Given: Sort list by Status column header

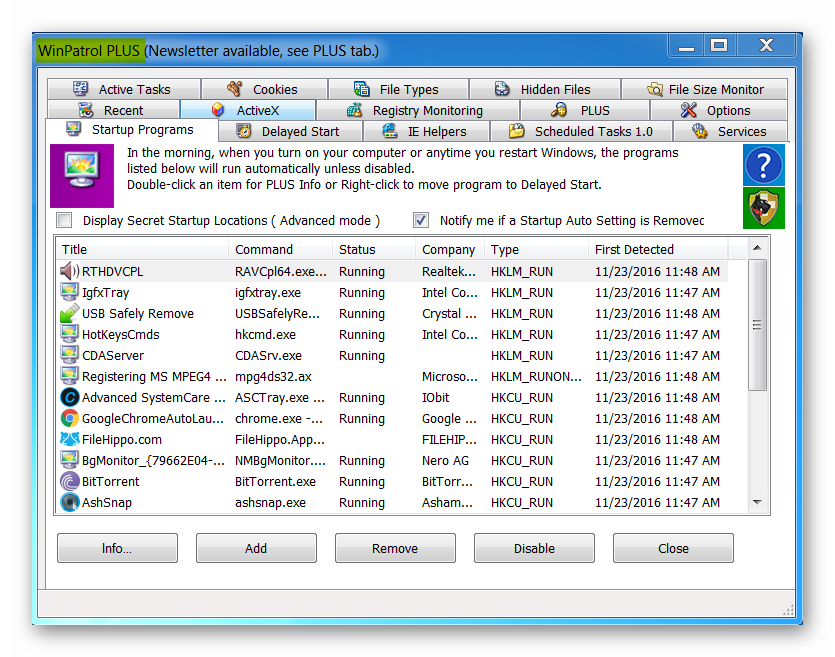Looking at the screenshot, I should pos(374,249).
